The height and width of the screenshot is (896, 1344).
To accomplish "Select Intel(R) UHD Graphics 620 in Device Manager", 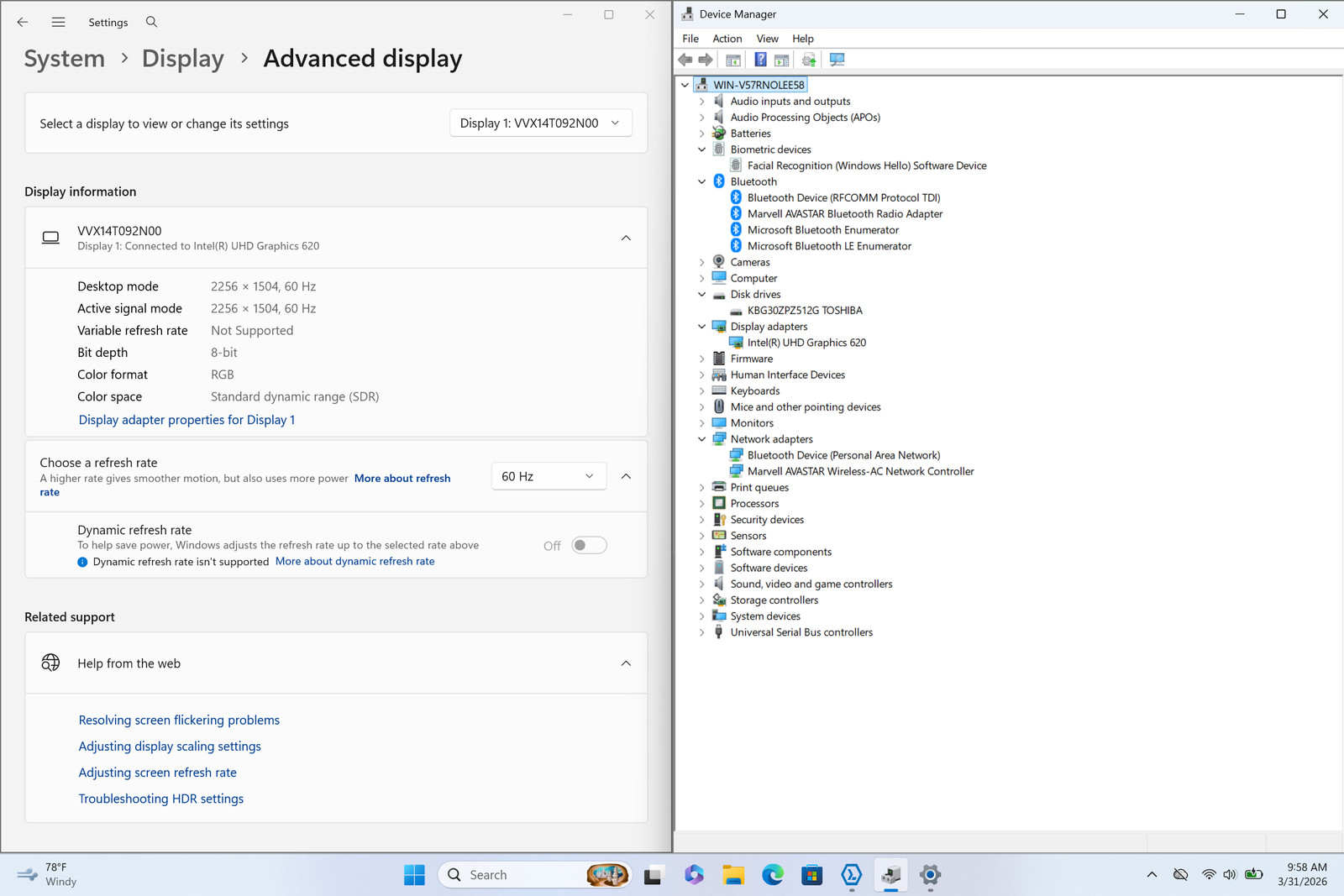I will [806, 343].
